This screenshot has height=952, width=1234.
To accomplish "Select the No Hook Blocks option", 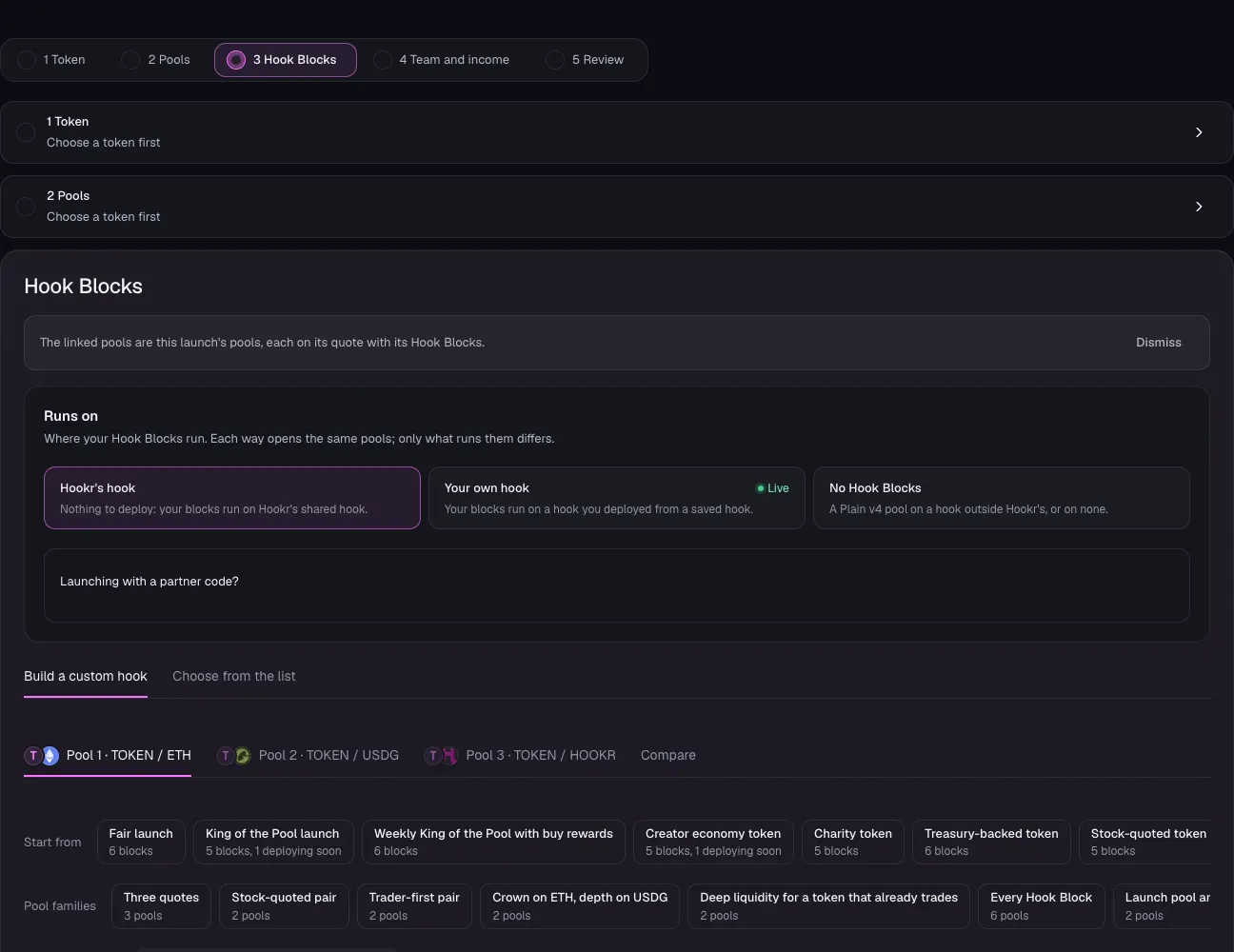I will coord(1002,498).
